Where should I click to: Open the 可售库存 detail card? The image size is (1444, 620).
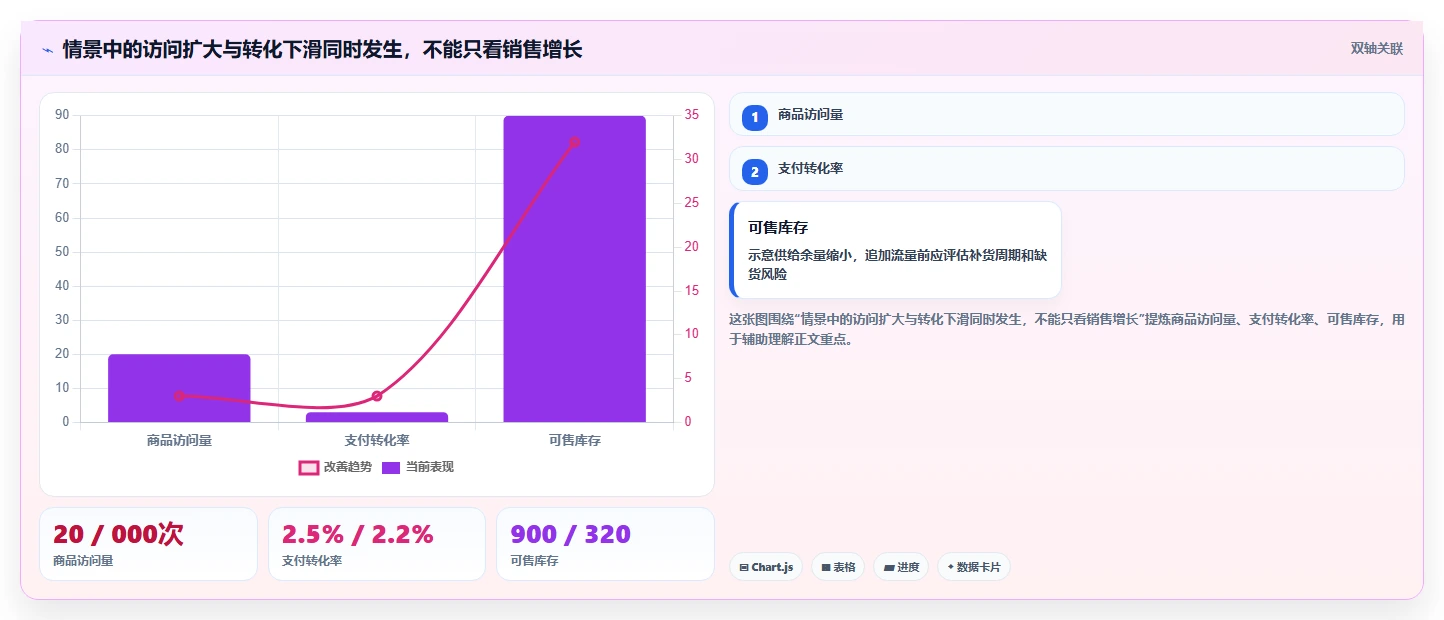[895, 250]
